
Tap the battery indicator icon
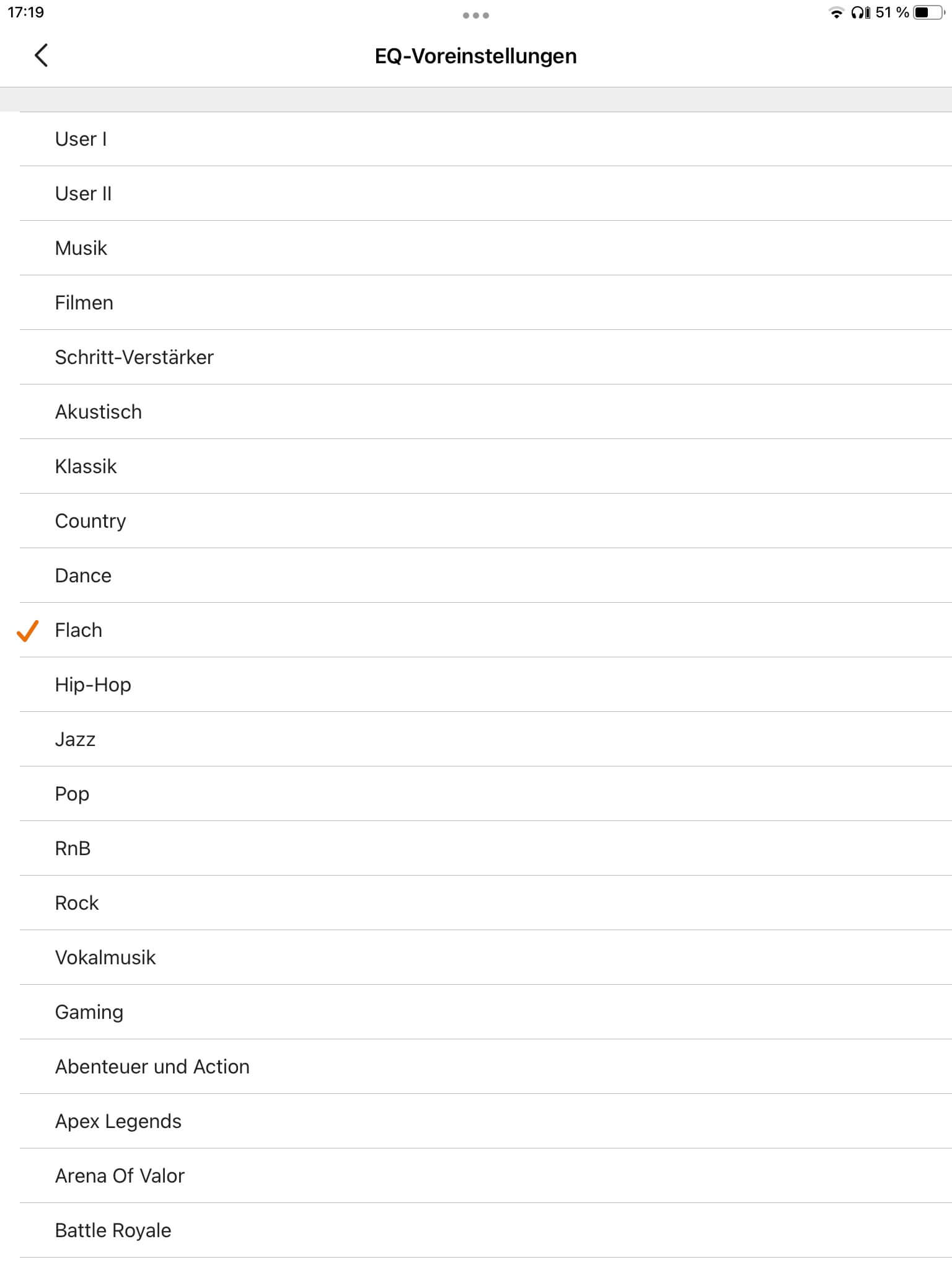coord(928,13)
